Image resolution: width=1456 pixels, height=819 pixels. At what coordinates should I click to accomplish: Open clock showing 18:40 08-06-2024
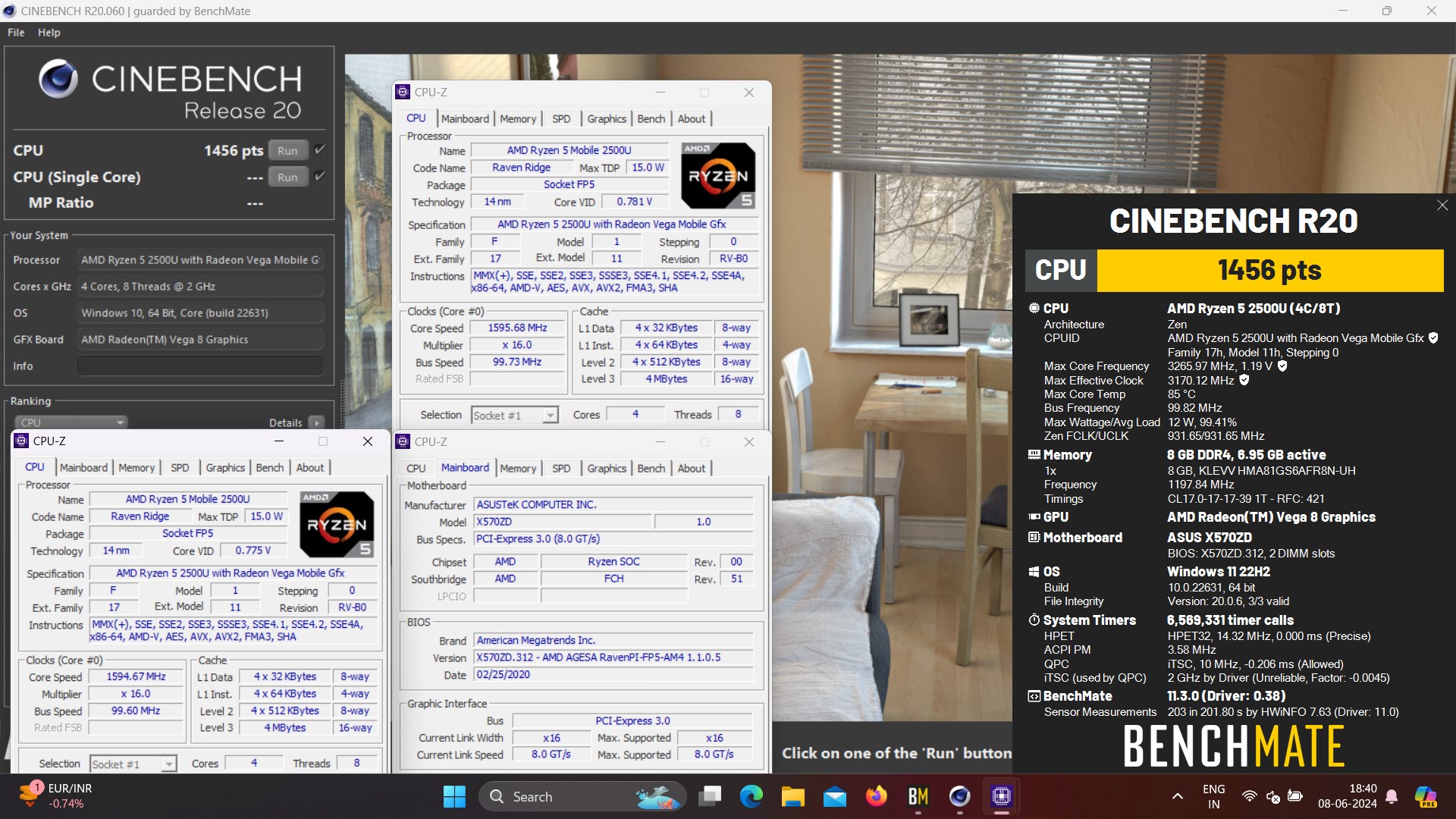point(1348,796)
